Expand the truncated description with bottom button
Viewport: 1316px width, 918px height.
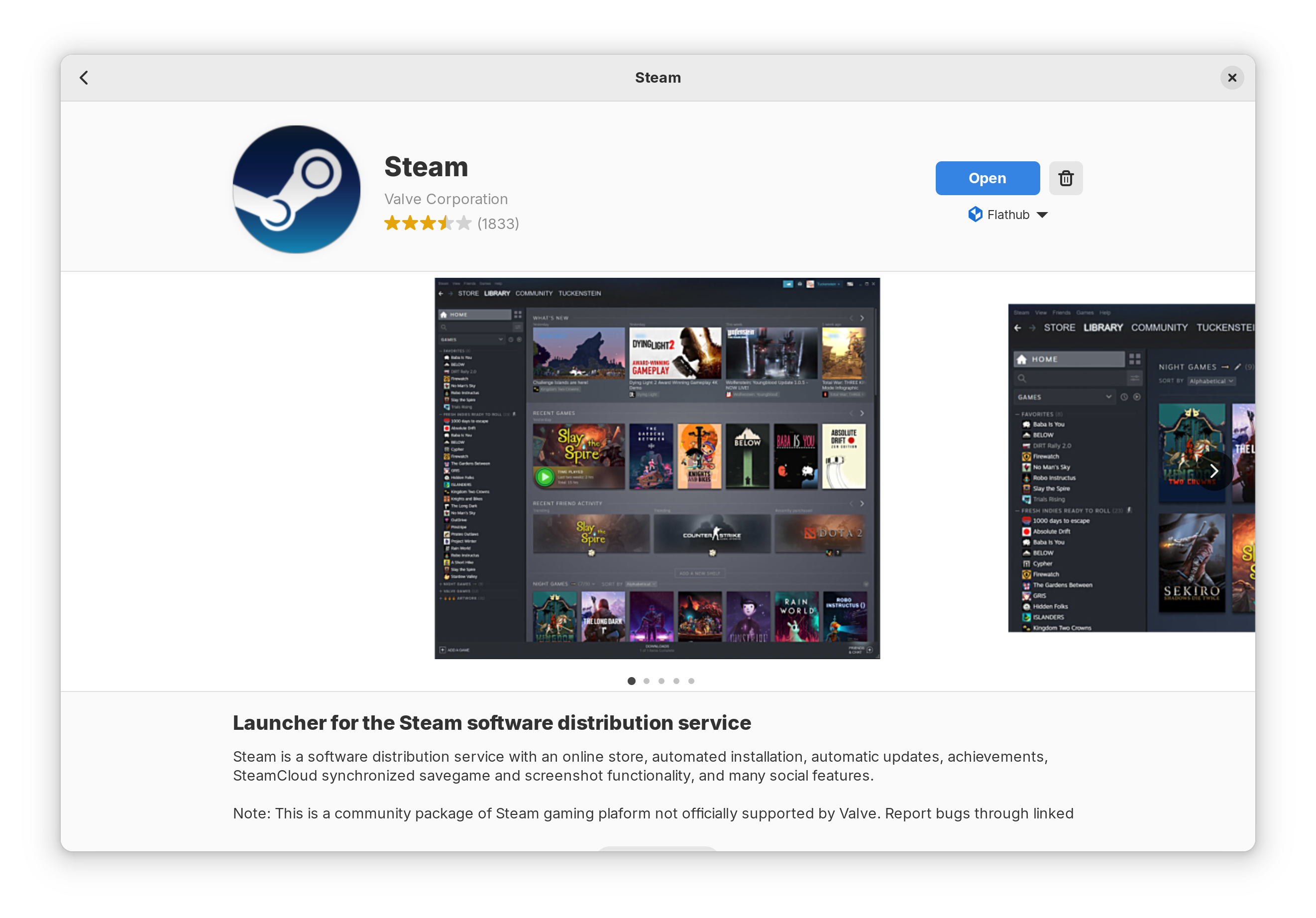point(658,849)
